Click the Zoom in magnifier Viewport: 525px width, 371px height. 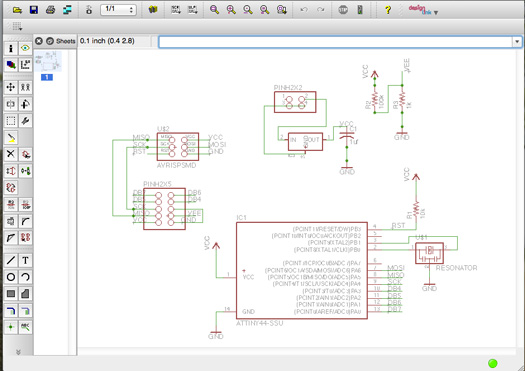pos(231,10)
